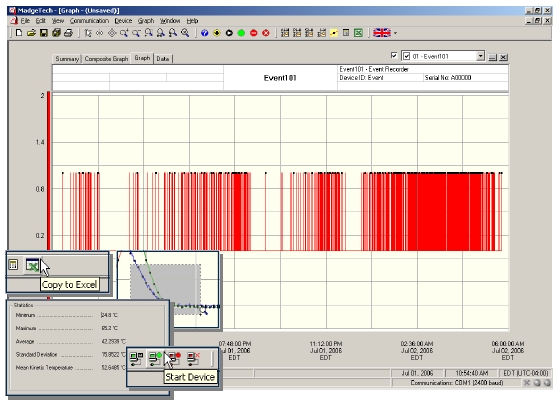The height and width of the screenshot is (403, 559).
Task: Click the New document toolbar icon
Action: tap(19, 33)
